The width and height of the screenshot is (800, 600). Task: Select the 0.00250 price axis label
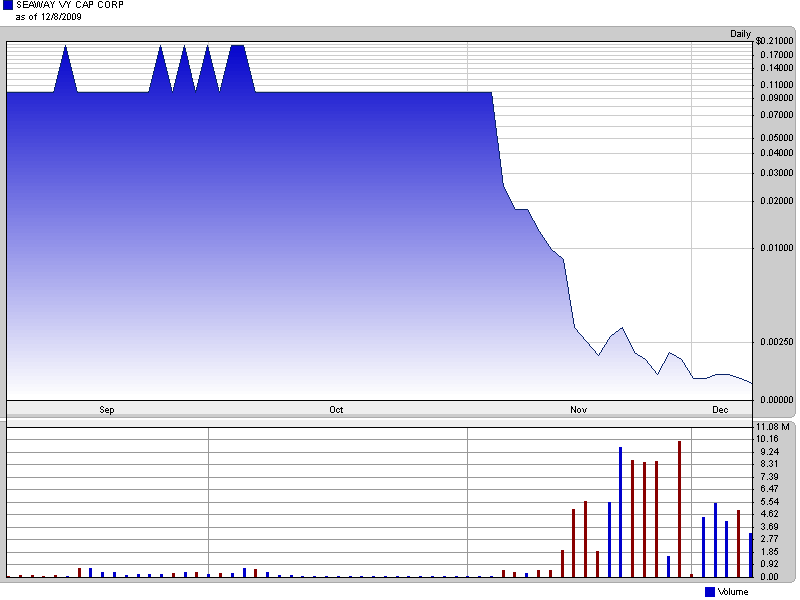point(776,341)
